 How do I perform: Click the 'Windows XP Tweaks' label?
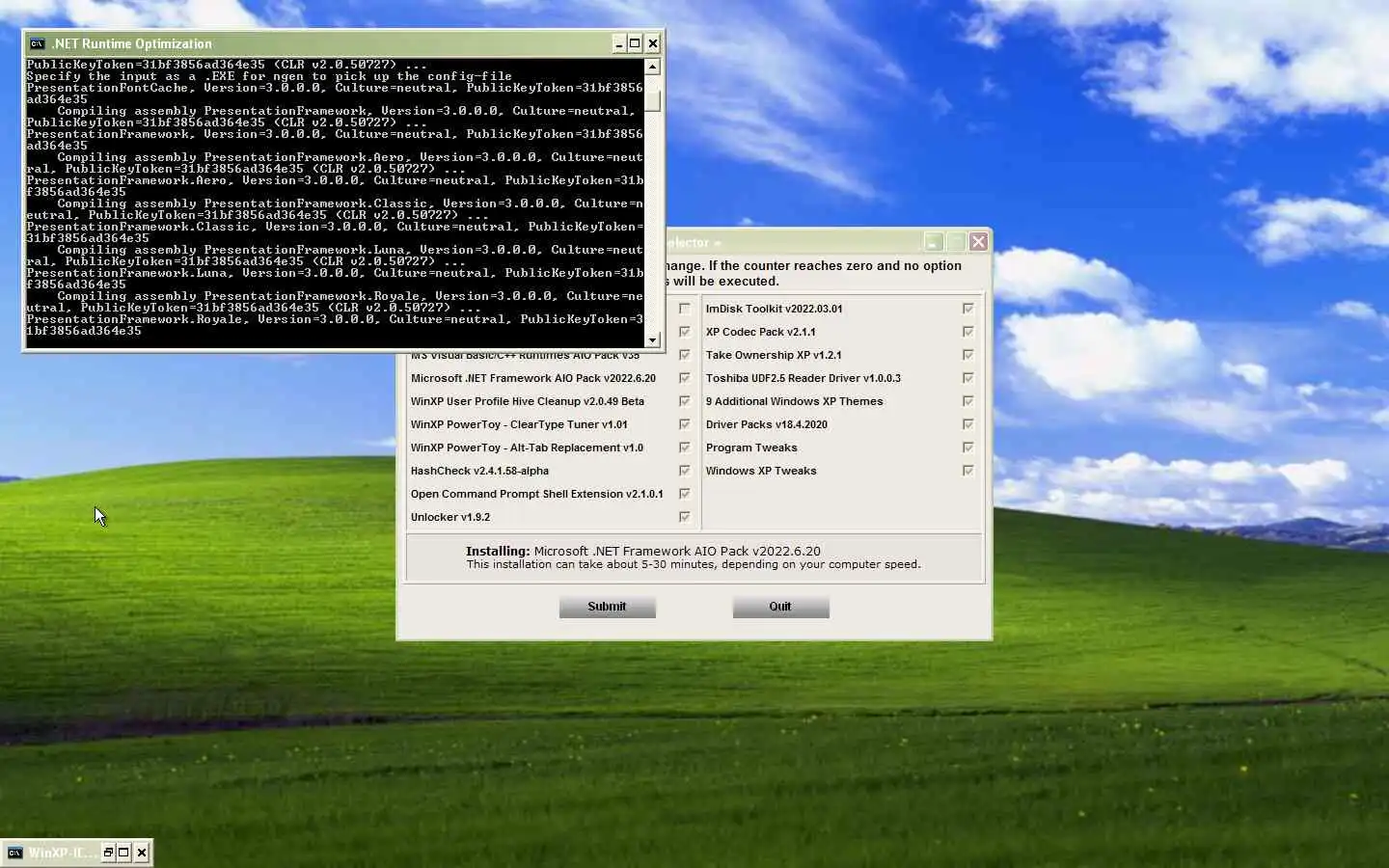[761, 471]
